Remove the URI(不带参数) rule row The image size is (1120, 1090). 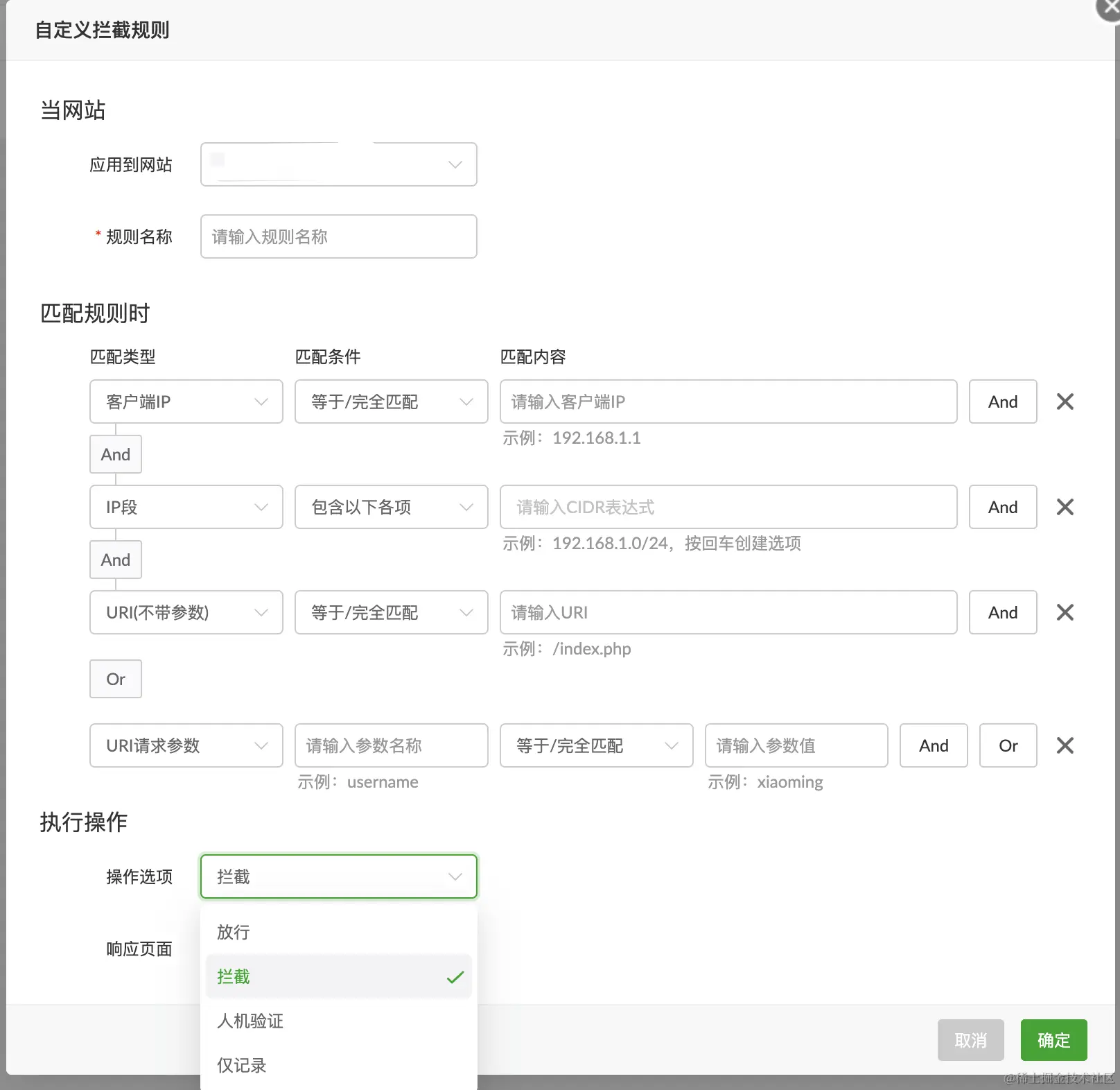coord(1065,612)
